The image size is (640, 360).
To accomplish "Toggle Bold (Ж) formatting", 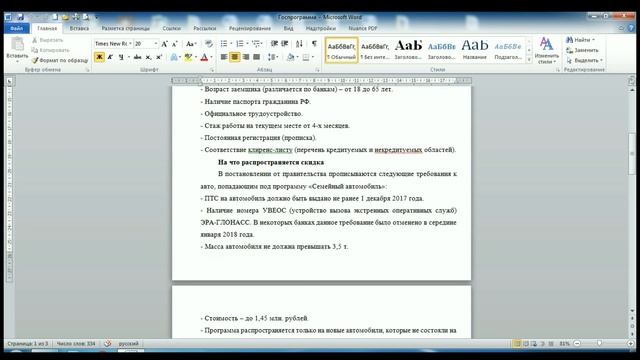I will point(99,57).
